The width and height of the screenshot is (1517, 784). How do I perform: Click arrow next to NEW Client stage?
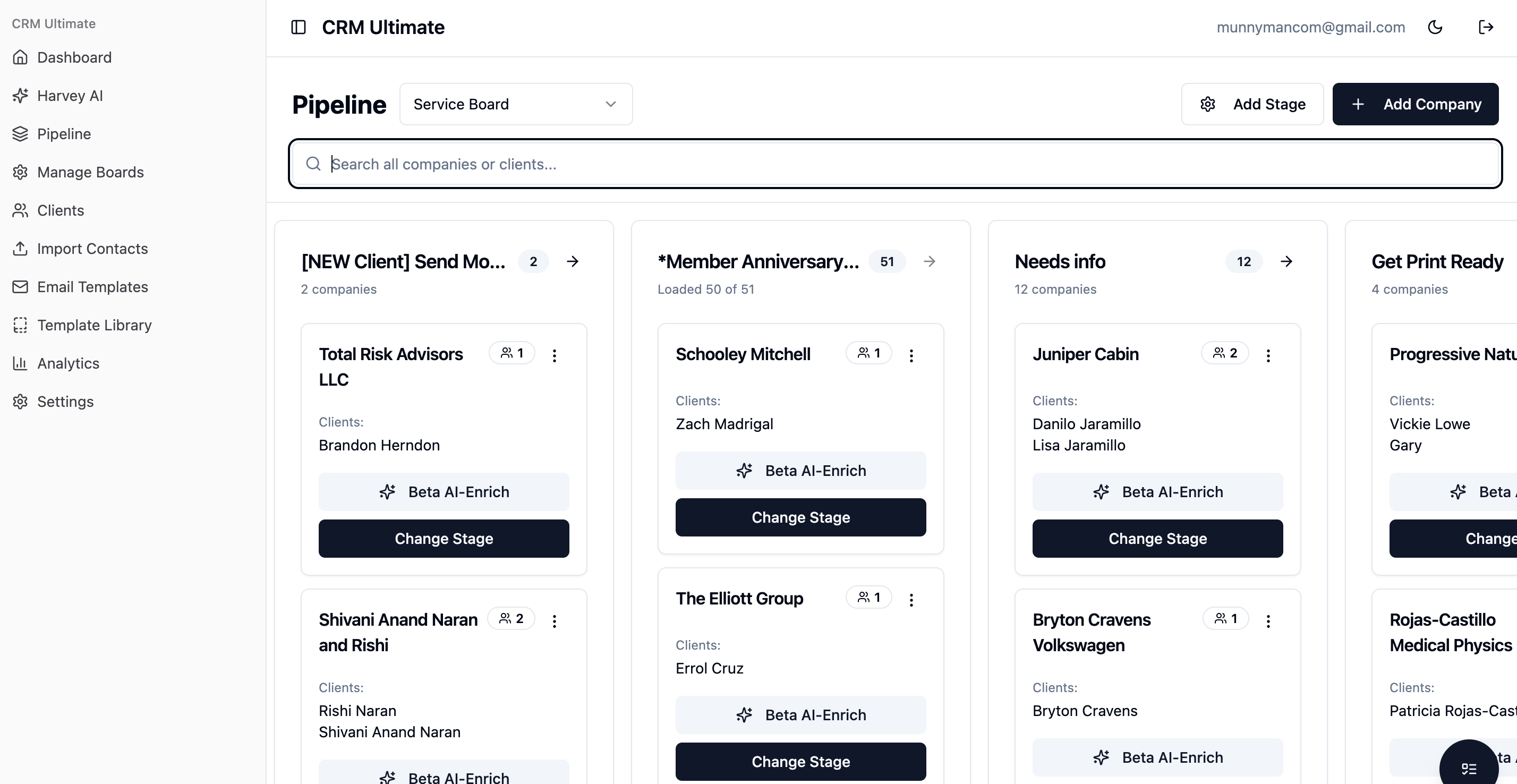573,261
